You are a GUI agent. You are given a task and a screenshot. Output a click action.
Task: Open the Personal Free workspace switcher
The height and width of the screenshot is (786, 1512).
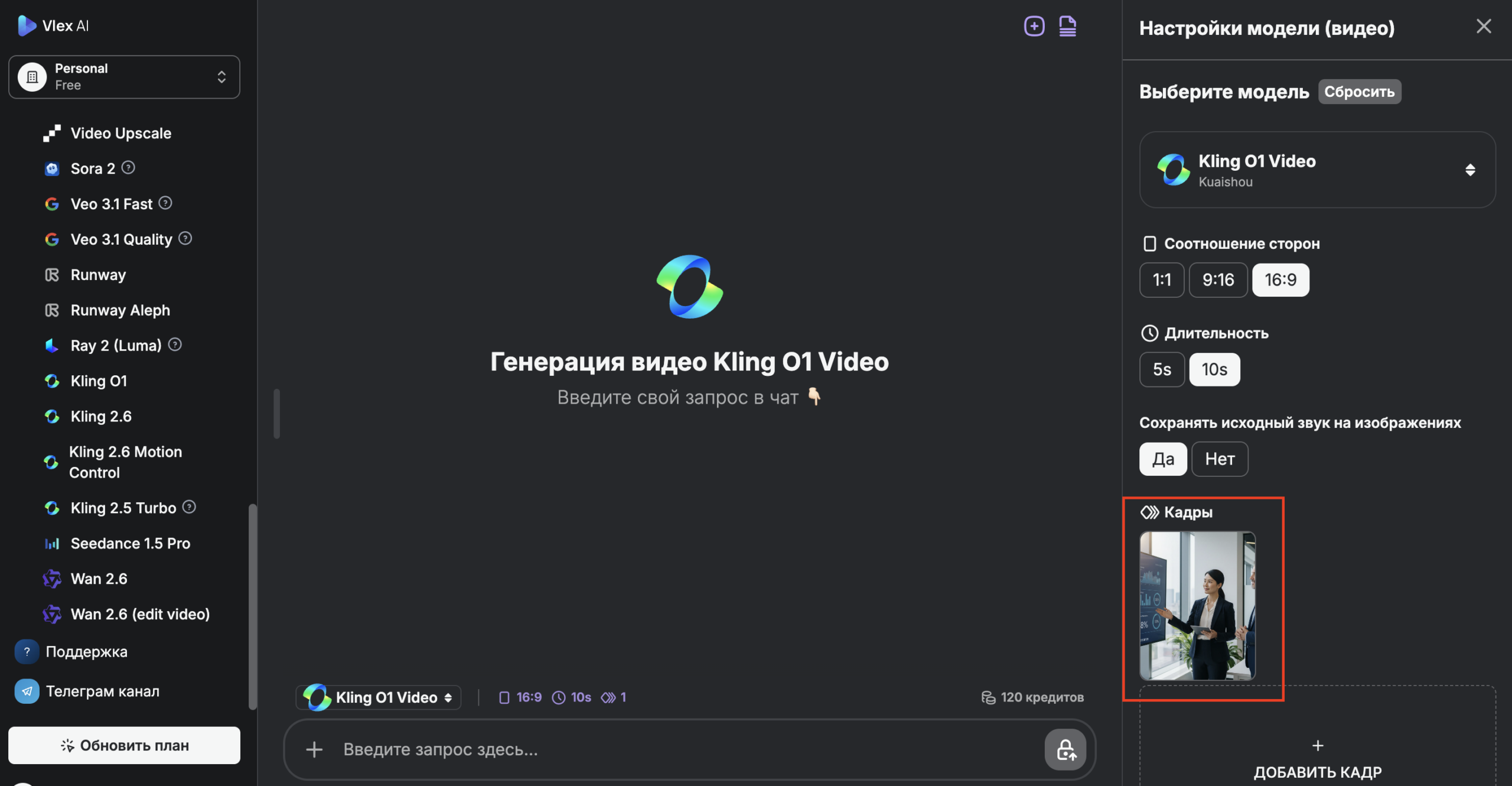pyautogui.click(x=124, y=77)
